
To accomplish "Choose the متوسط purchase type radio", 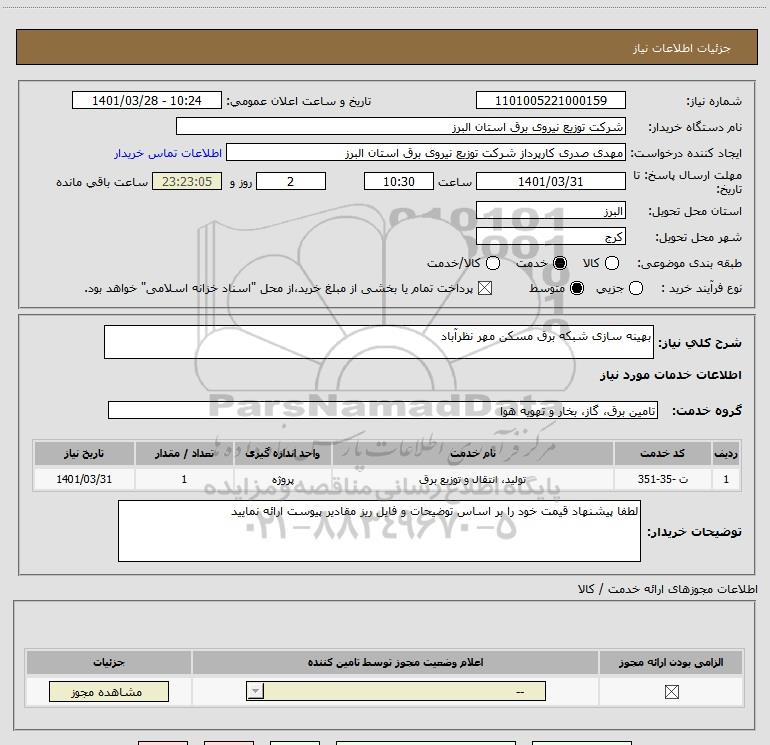I will tap(577, 288).
